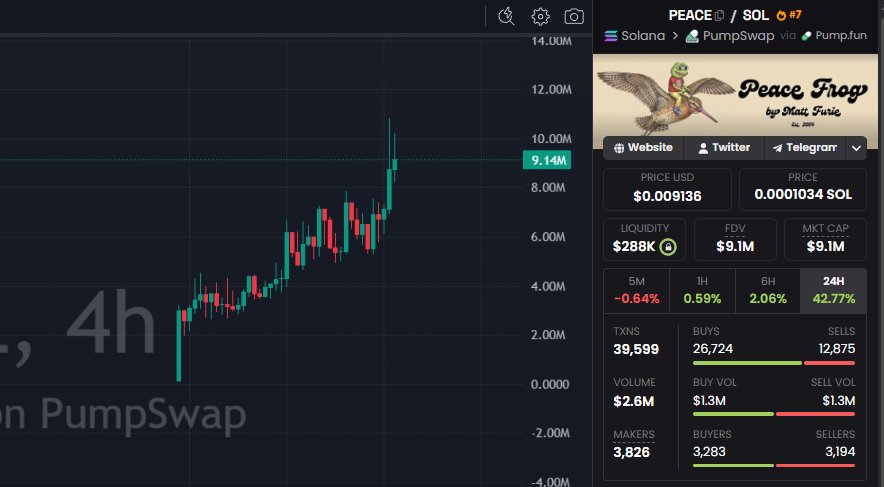
Task: Open the Telegram link button
Action: [x=805, y=148]
